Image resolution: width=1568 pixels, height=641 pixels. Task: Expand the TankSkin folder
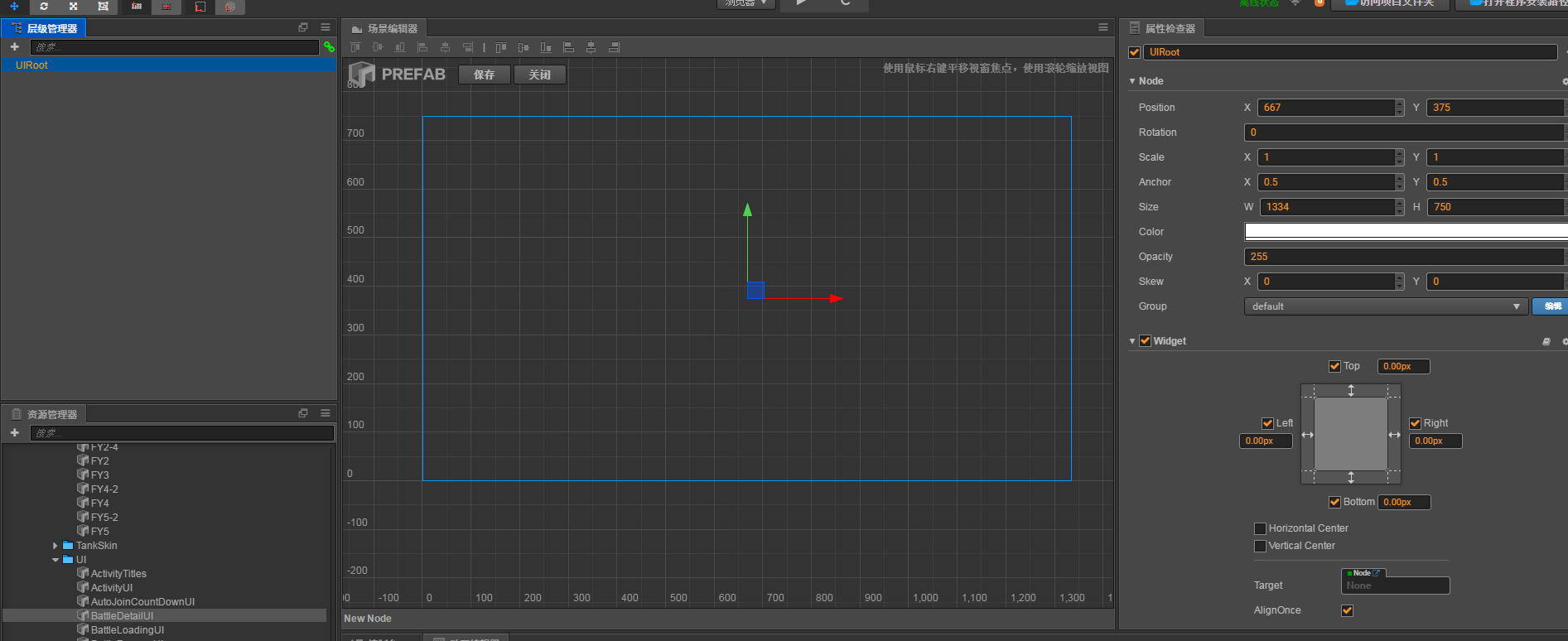coord(55,546)
